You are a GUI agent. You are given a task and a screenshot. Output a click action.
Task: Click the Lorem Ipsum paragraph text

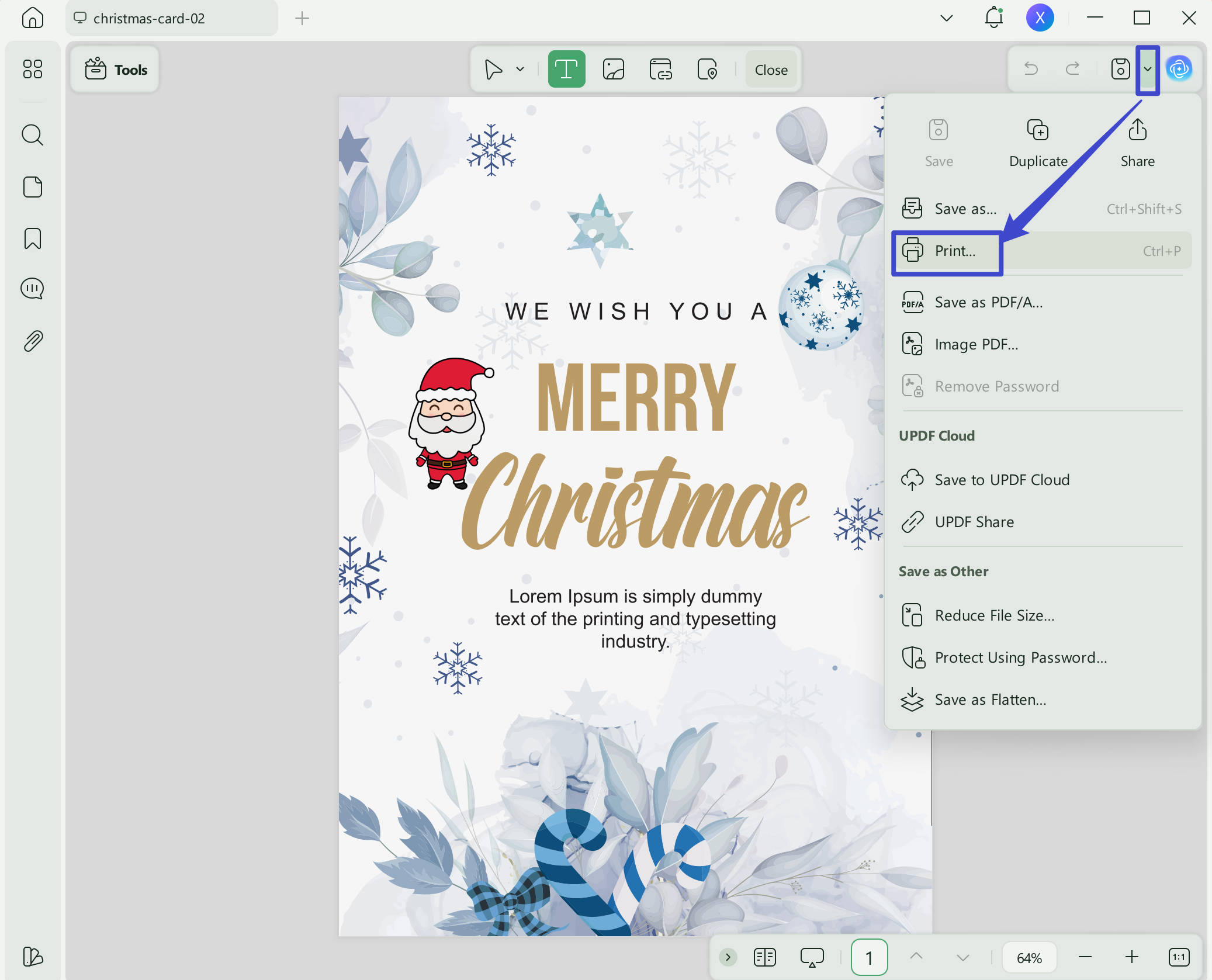pos(636,619)
